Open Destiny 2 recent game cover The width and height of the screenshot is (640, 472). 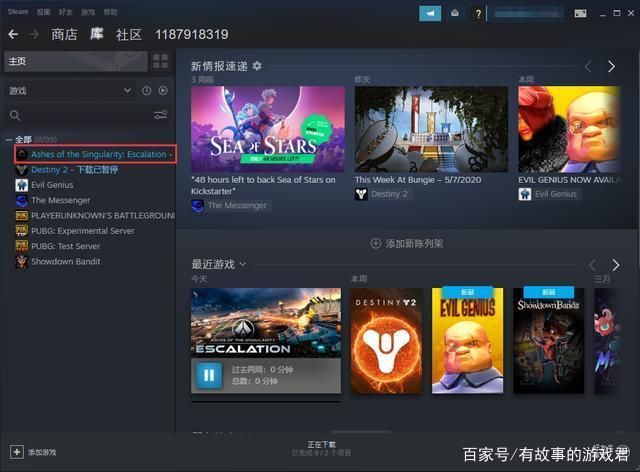tap(387, 341)
